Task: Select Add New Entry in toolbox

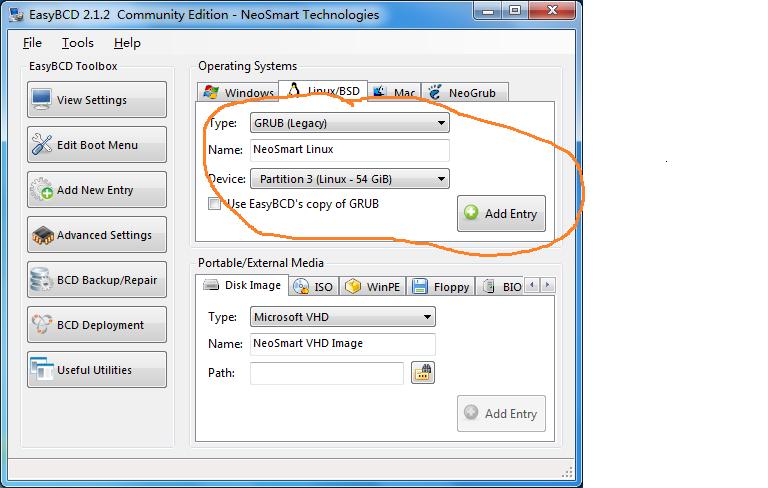Action: (x=97, y=190)
